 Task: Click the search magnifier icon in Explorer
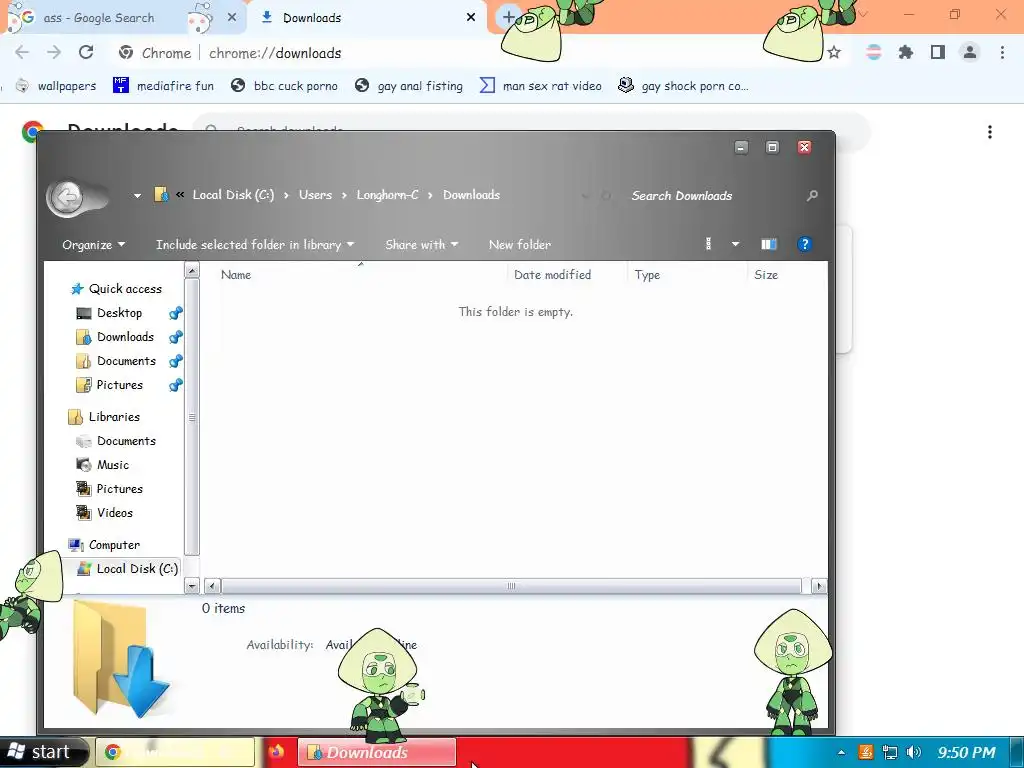(812, 195)
